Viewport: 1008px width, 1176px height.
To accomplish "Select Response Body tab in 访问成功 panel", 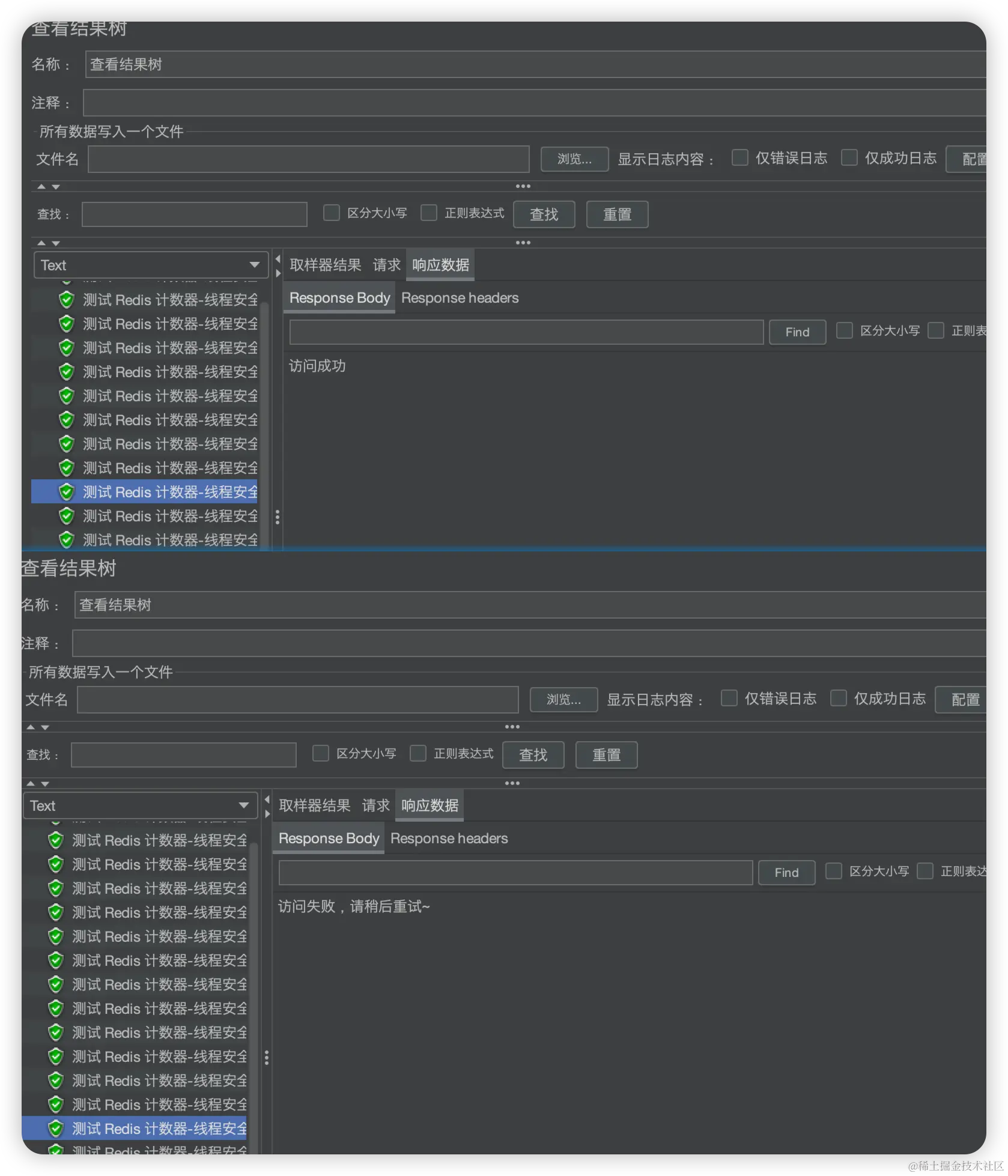I will 339,298.
